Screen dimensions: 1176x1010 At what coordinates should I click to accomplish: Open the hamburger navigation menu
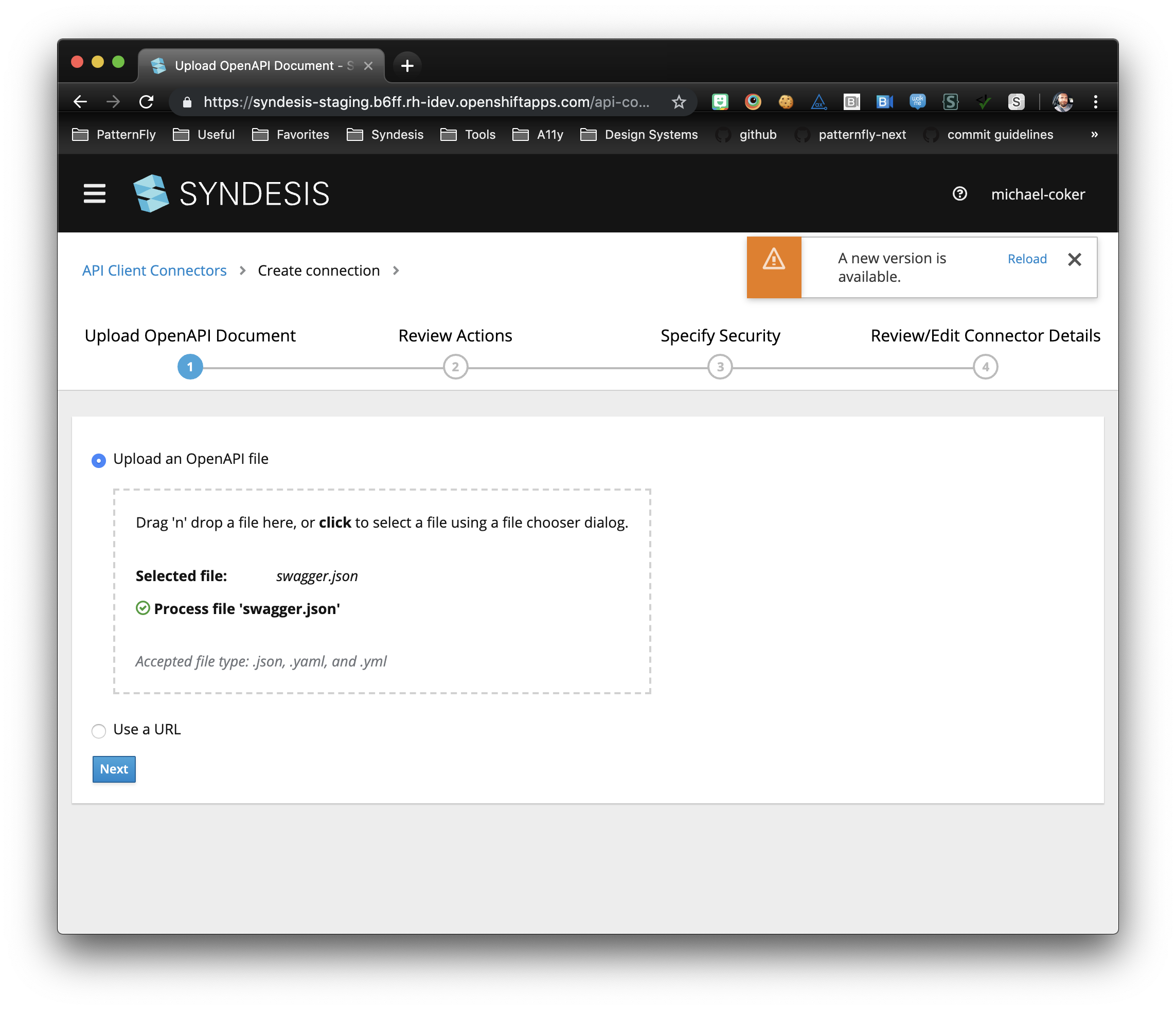pos(94,193)
